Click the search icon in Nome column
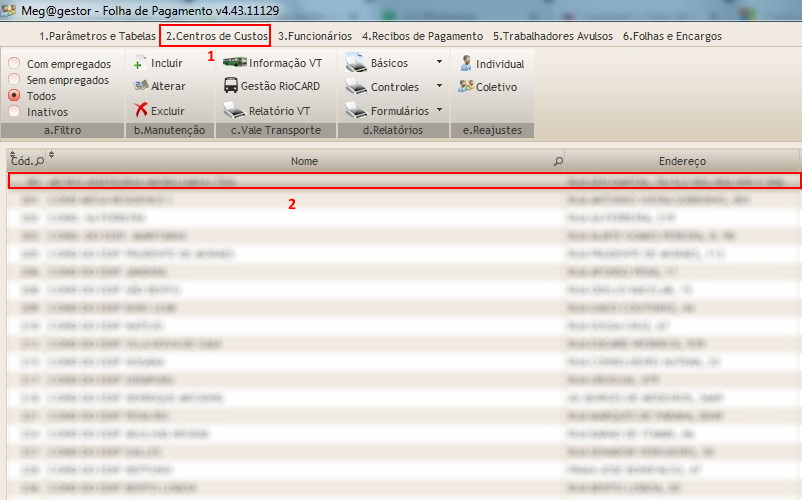 click(x=558, y=161)
